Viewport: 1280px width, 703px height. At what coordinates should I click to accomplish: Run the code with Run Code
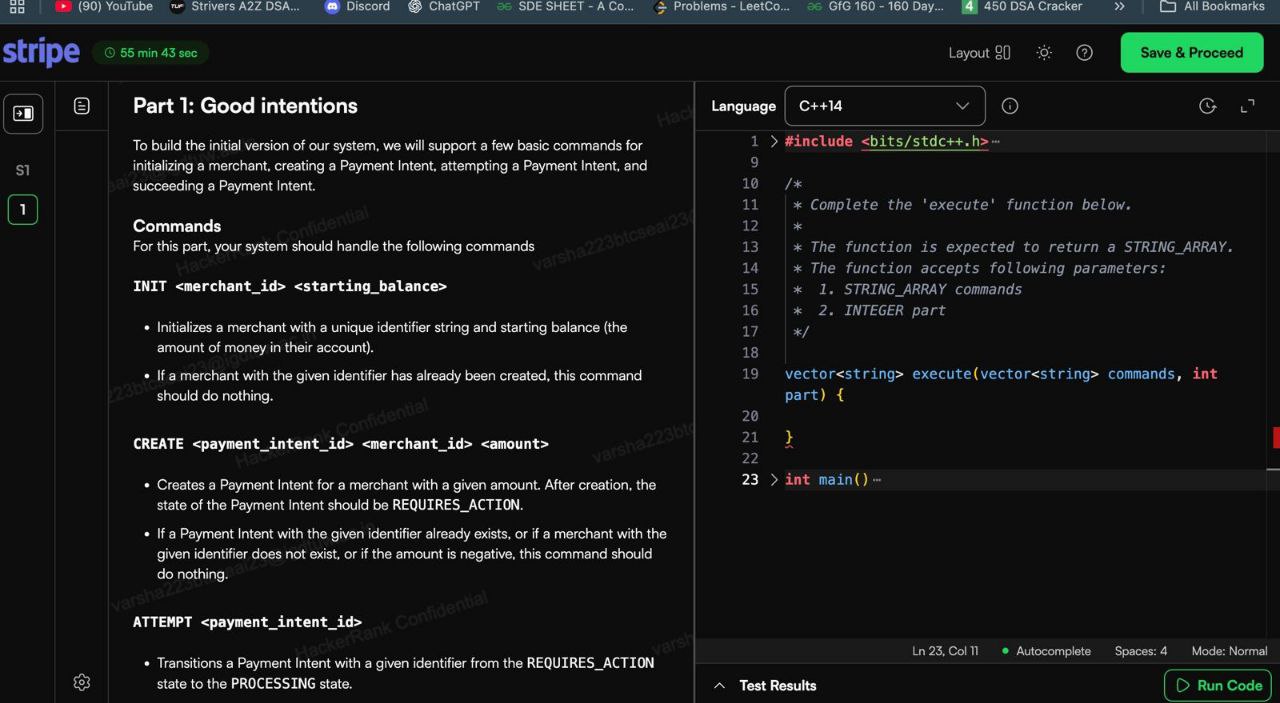click(x=1217, y=685)
